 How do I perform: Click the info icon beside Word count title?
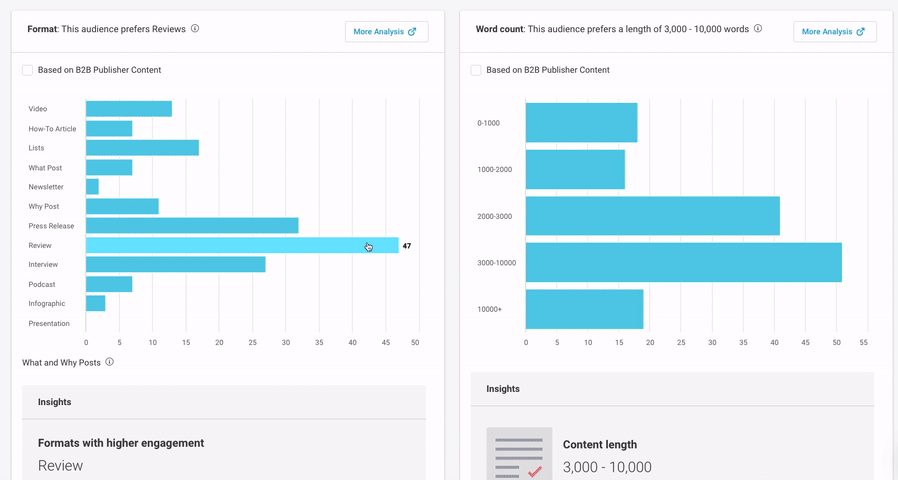[758, 29]
